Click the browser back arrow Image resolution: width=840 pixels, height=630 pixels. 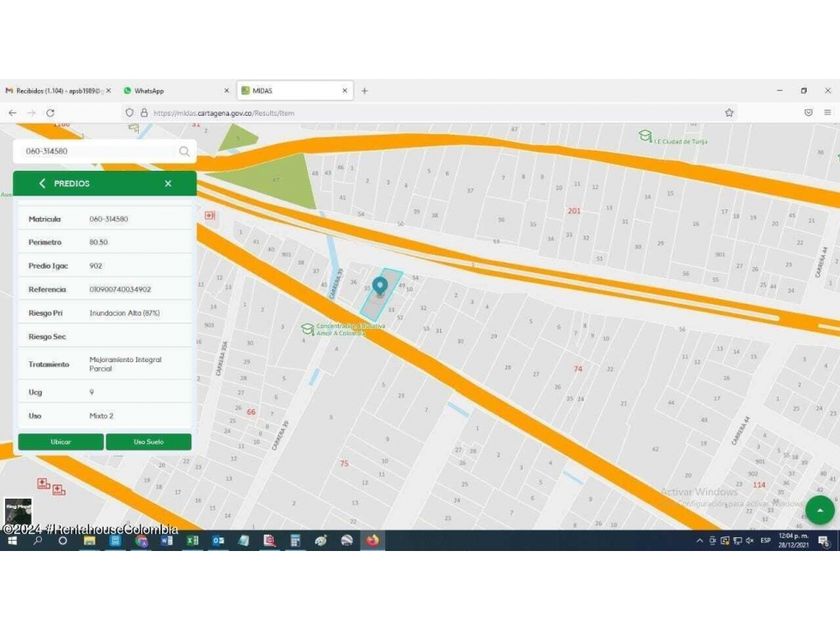point(13,113)
